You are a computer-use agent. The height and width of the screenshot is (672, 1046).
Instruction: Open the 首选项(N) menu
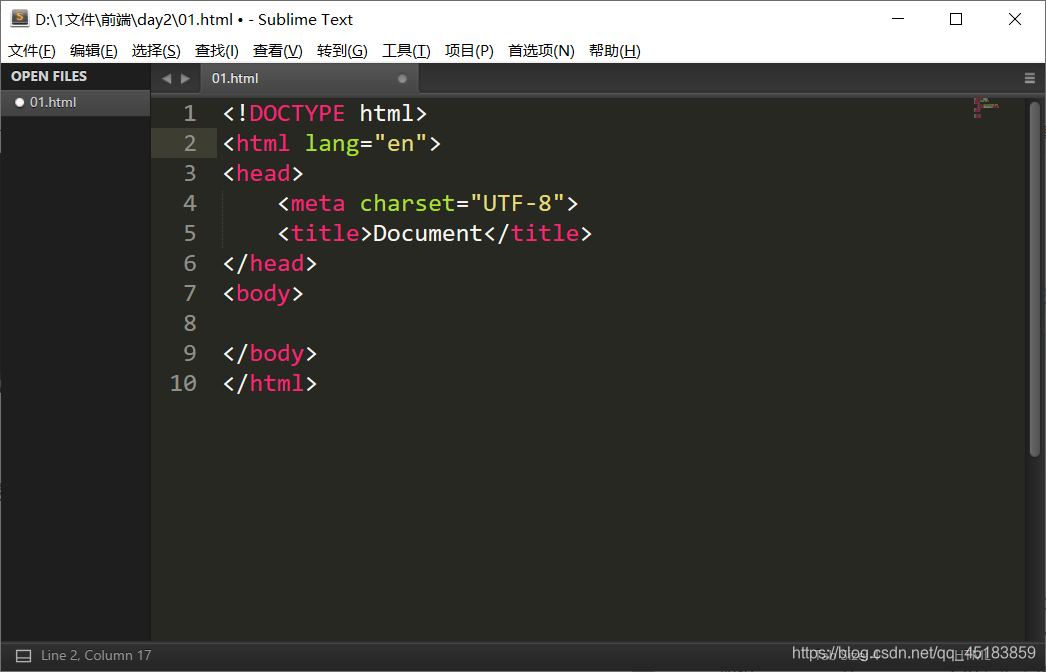tap(541, 51)
